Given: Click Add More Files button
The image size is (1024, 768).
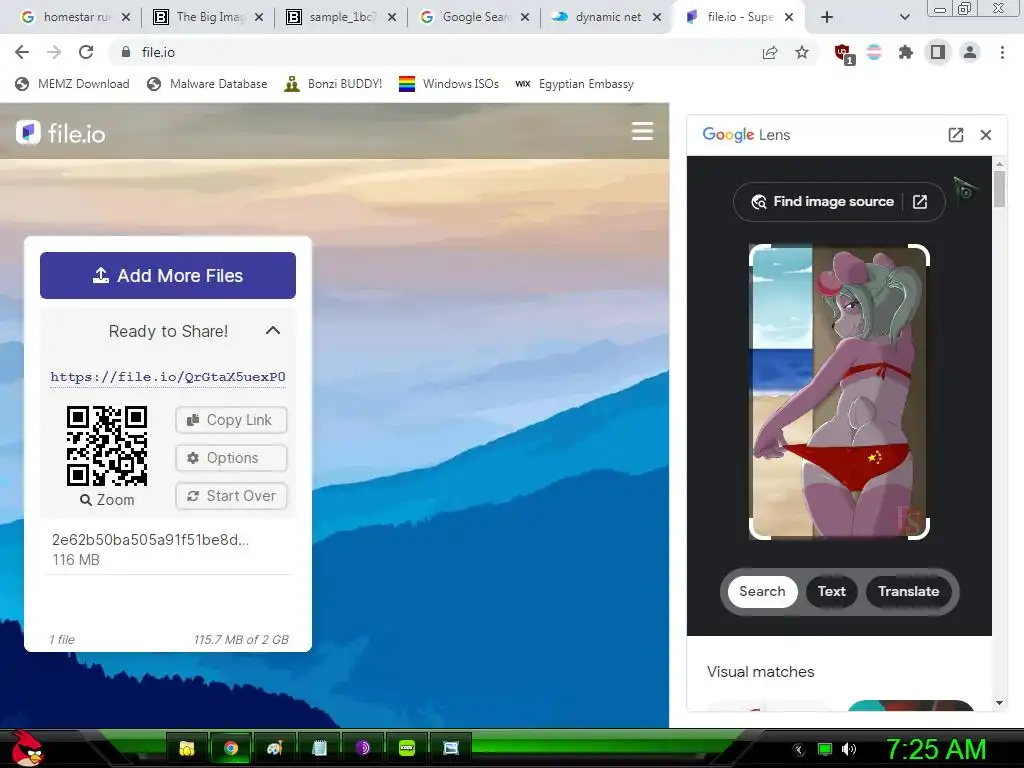Looking at the screenshot, I should (x=168, y=276).
